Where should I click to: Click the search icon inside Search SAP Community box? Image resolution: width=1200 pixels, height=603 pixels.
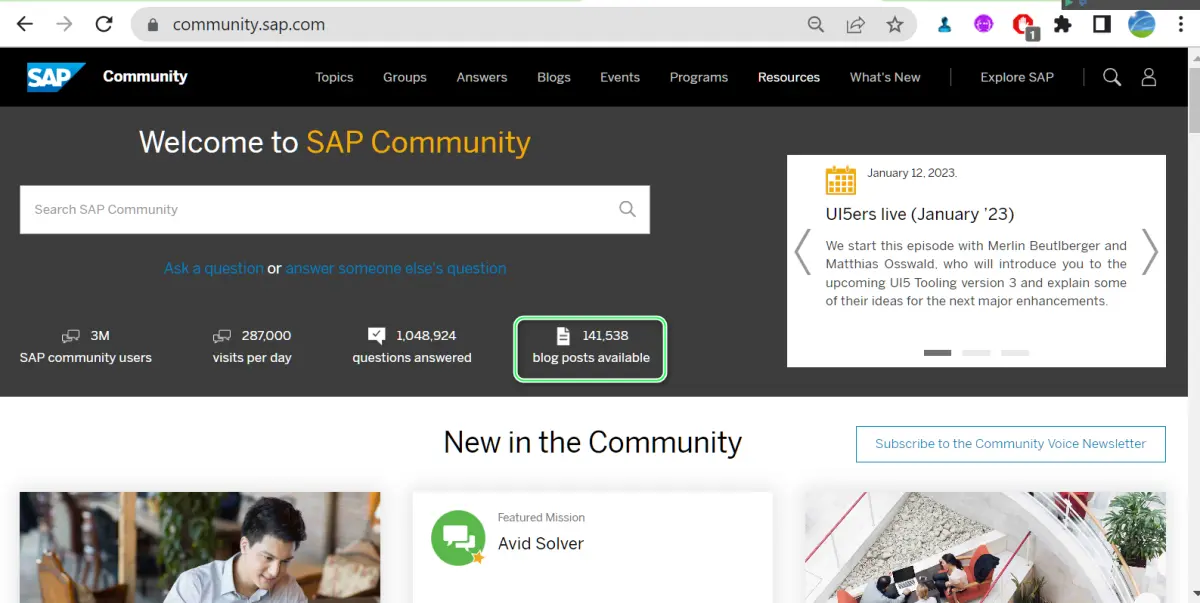pyautogui.click(x=627, y=209)
